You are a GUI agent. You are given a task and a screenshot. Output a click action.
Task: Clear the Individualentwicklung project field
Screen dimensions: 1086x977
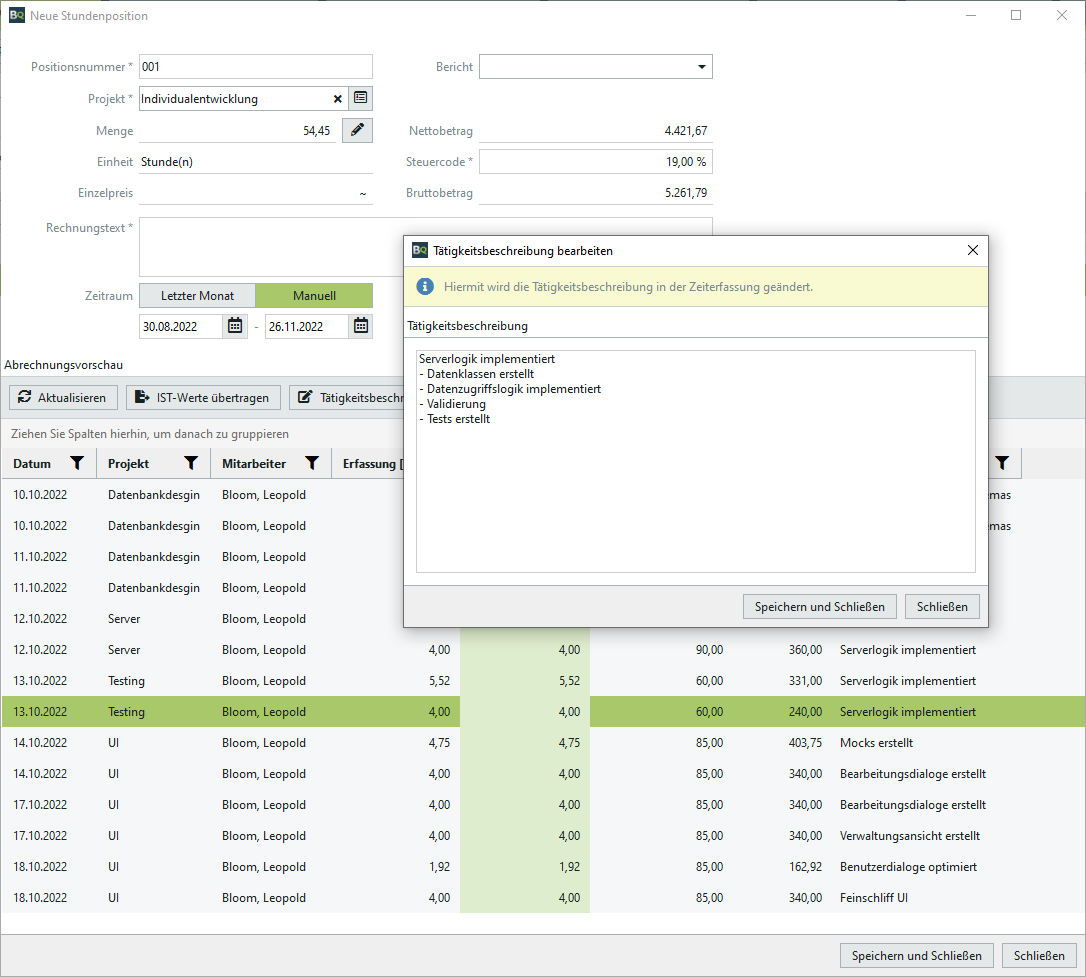pyautogui.click(x=337, y=99)
